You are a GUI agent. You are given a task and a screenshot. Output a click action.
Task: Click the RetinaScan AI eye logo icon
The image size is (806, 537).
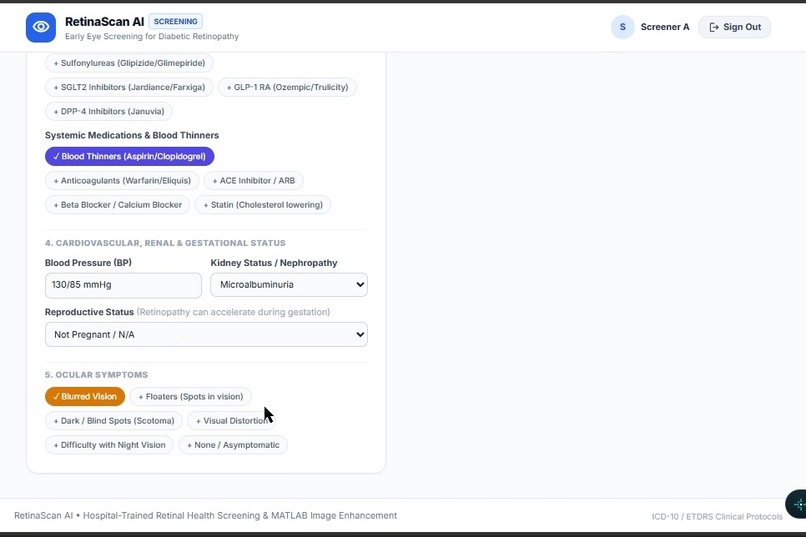[x=41, y=27]
